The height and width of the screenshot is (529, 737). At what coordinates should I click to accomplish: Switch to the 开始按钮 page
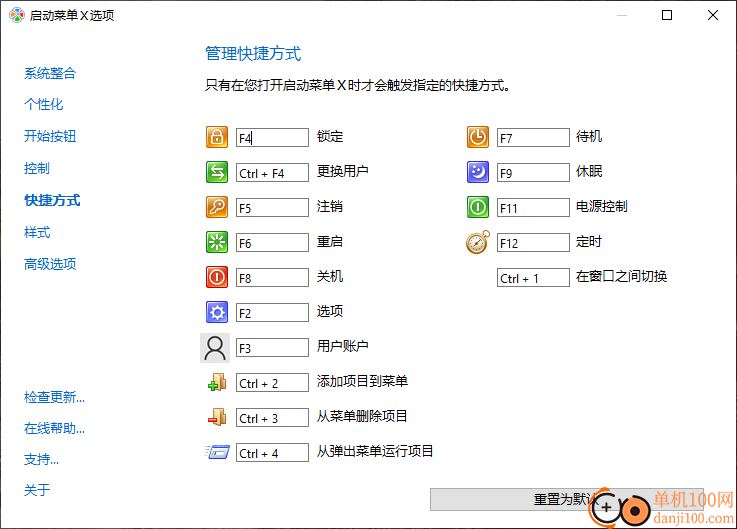pos(50,136)
